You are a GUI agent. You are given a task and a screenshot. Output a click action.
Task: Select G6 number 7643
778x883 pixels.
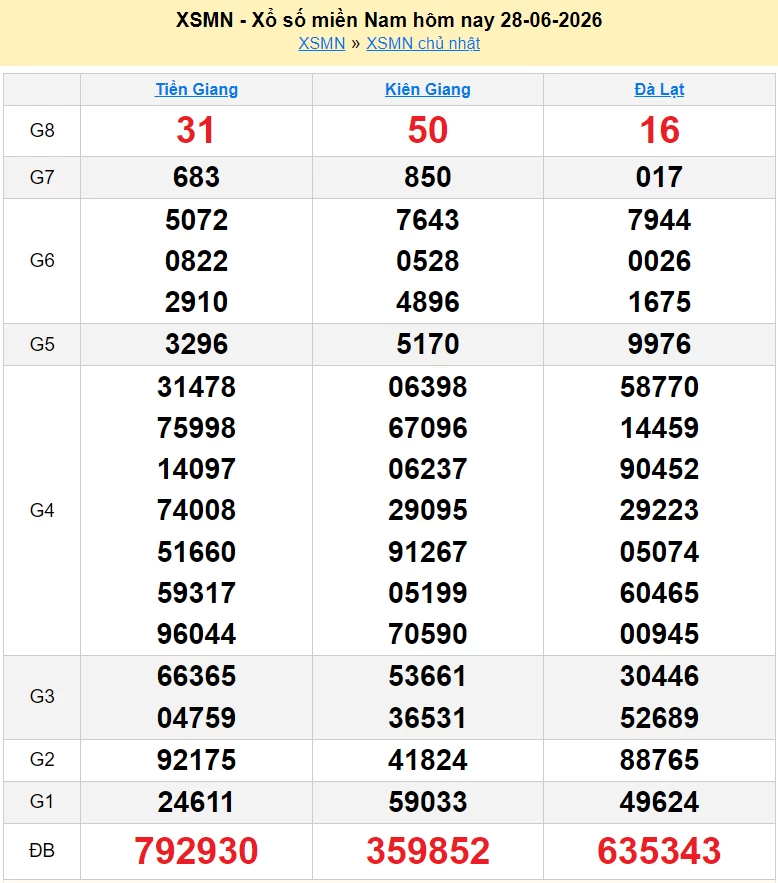428,220
